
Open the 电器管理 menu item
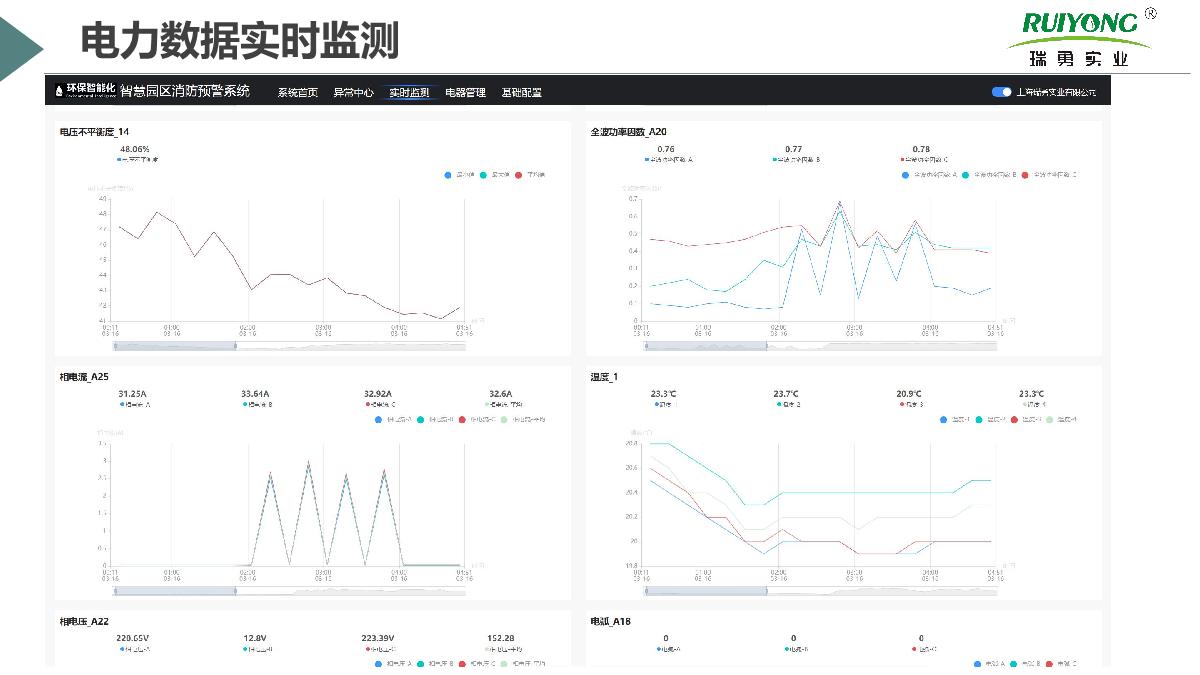tap(466, 92)
